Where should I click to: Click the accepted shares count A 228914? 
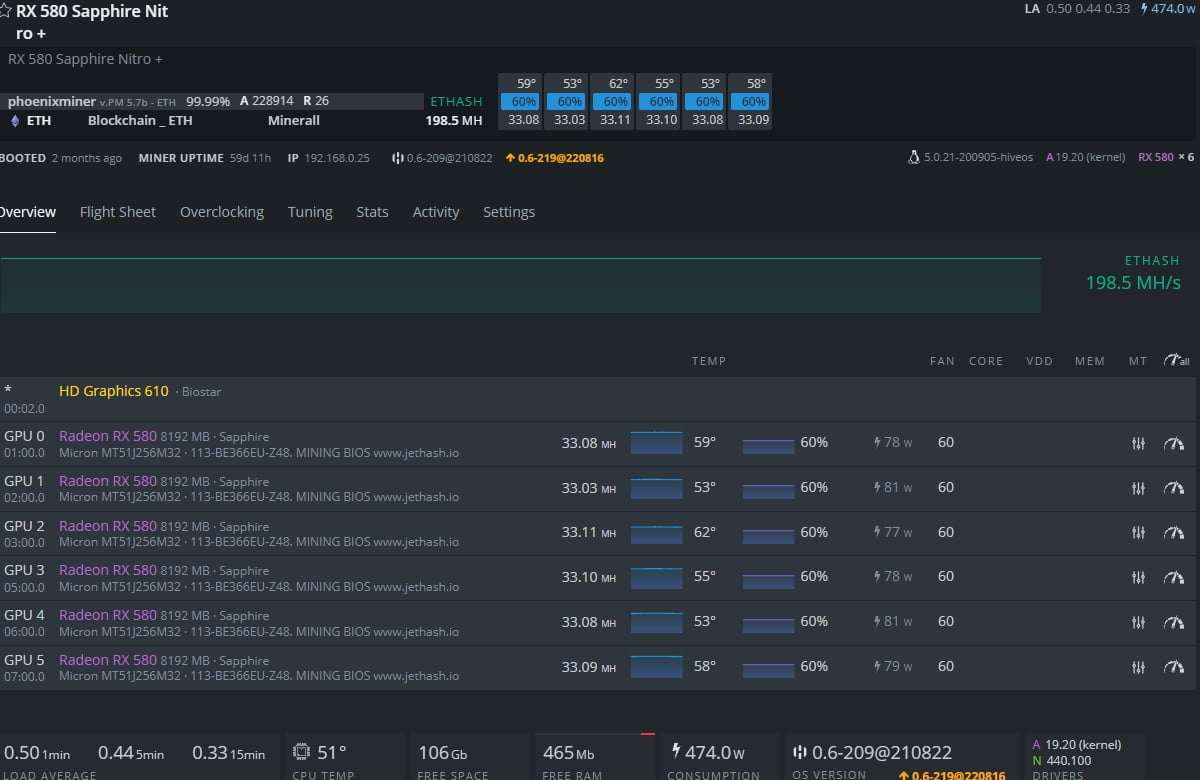[266, 101]
